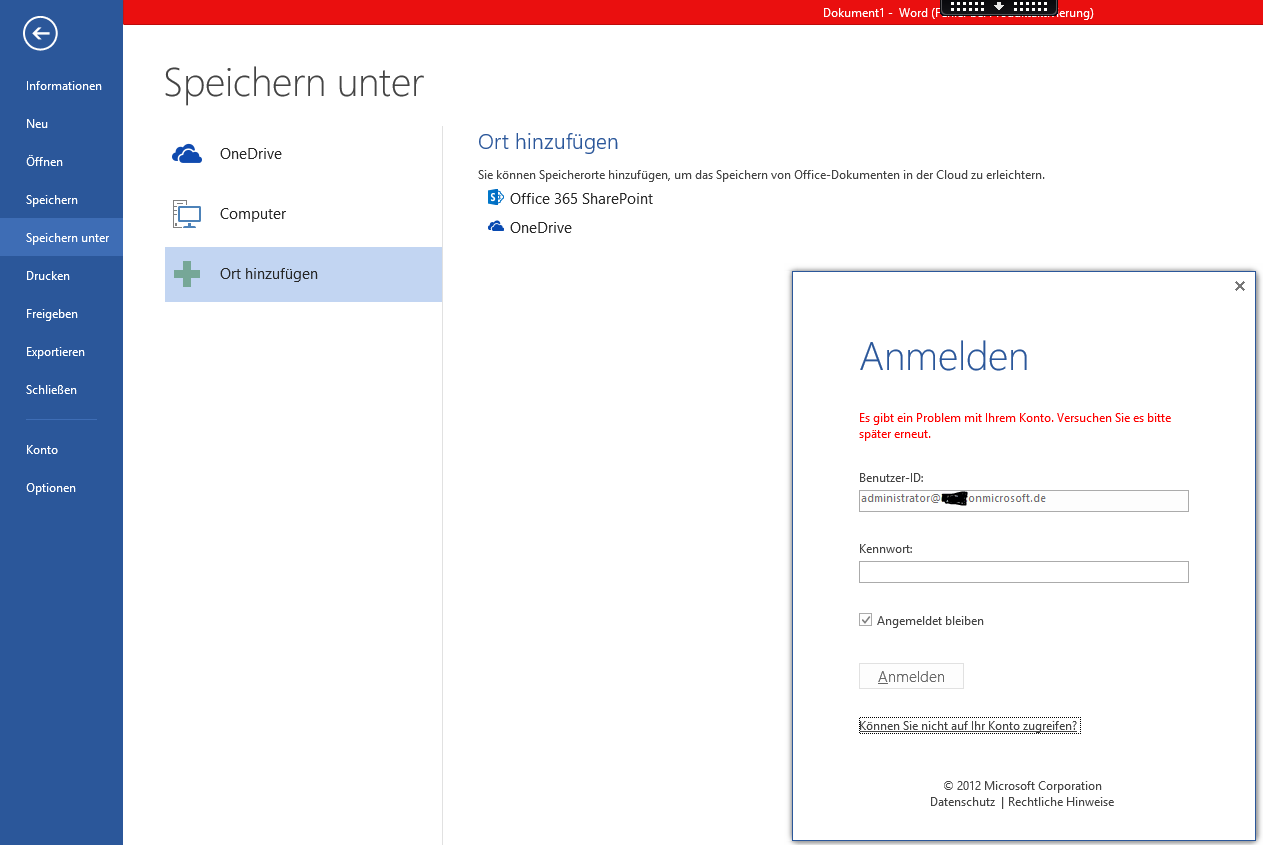This screenshot has height=845, width=1263.
Task: Click the Anmelden sign-in button
Action: coord(911,676)
